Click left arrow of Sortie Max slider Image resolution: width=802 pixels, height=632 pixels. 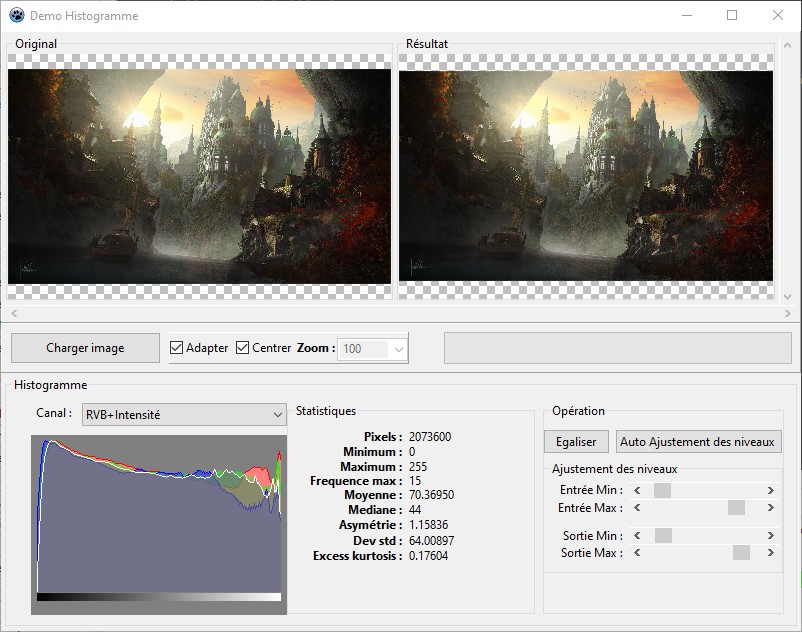[637, 553]
